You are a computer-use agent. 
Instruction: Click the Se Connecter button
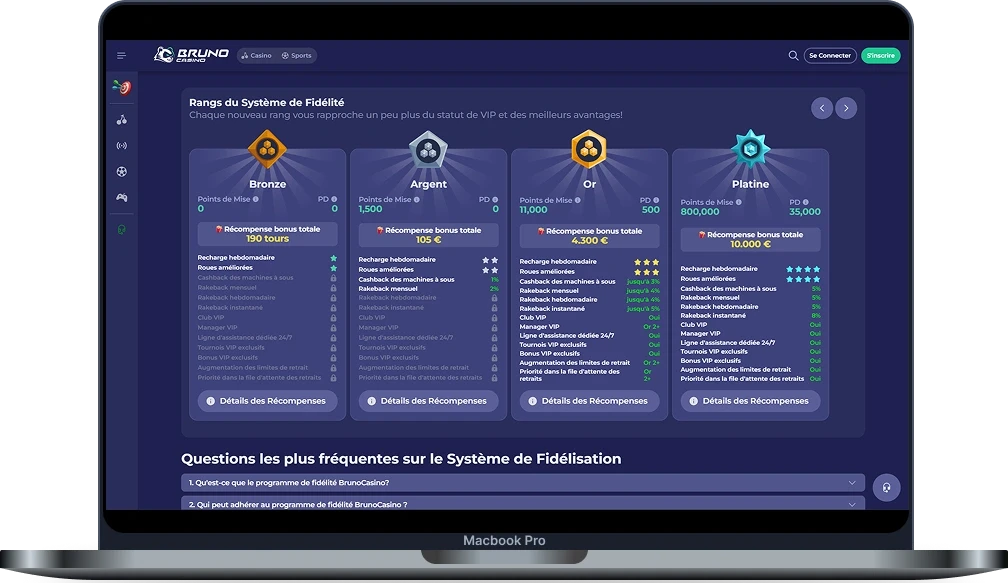[x=830, y=56]
